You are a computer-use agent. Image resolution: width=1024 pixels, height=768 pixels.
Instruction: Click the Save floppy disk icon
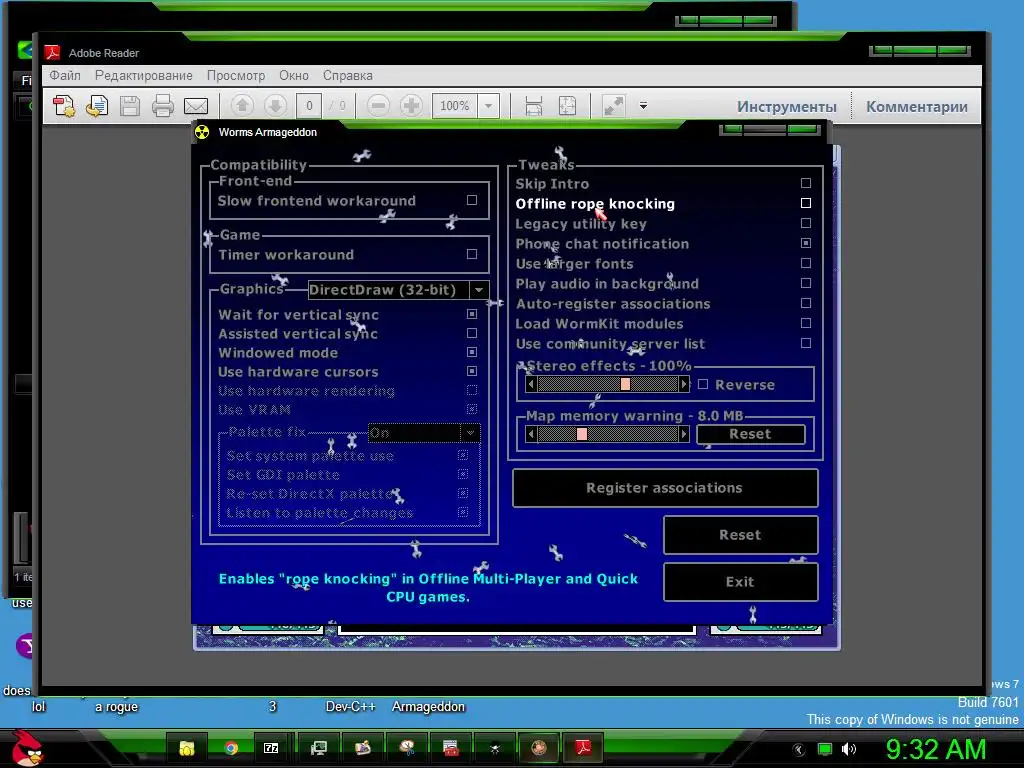130,106
